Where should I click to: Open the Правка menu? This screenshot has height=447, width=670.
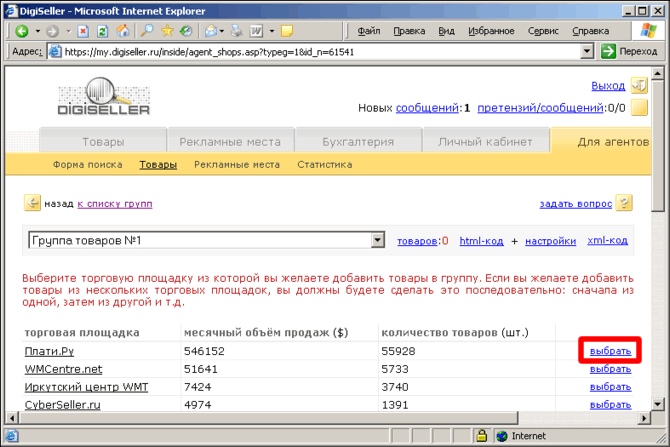(x=409, y=31)
